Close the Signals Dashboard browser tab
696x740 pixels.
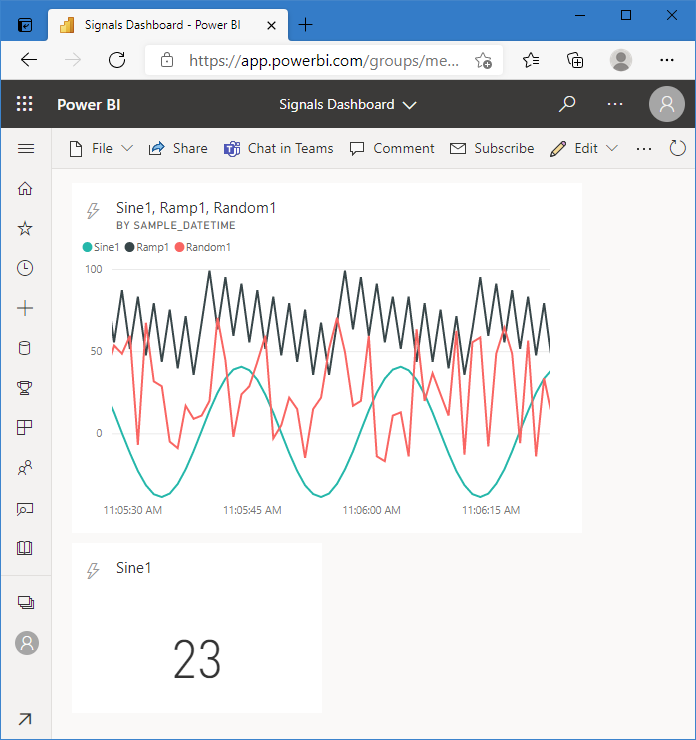pos(271,25)
